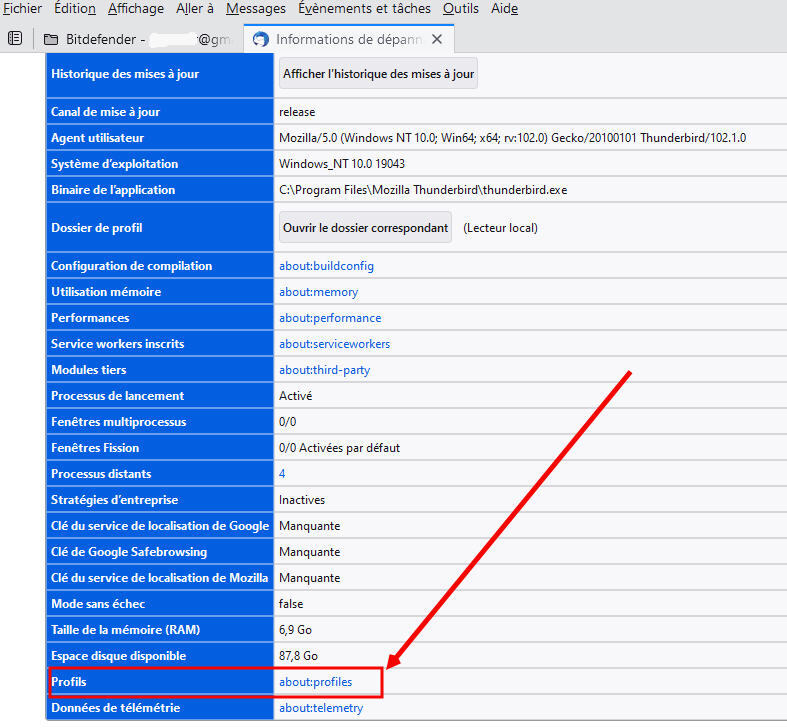Click 'Dossier de profil' label
The height and width of the screenshot is (728, 787).
[96, 228]
